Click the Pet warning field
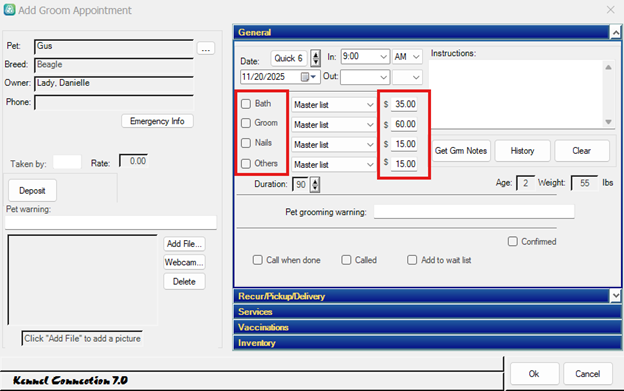Viewport: 624px width, 391px height. click(x=111, y=222)
